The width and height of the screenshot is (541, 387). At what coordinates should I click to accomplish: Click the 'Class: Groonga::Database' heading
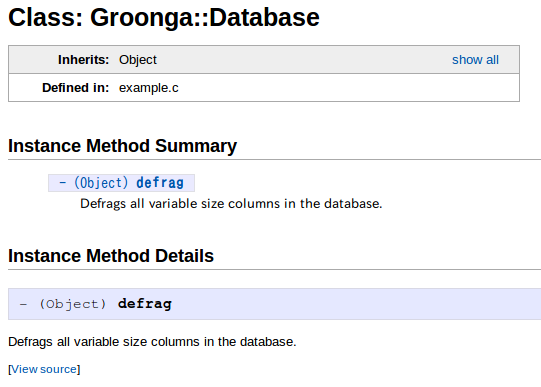click(x=164, y=17)
